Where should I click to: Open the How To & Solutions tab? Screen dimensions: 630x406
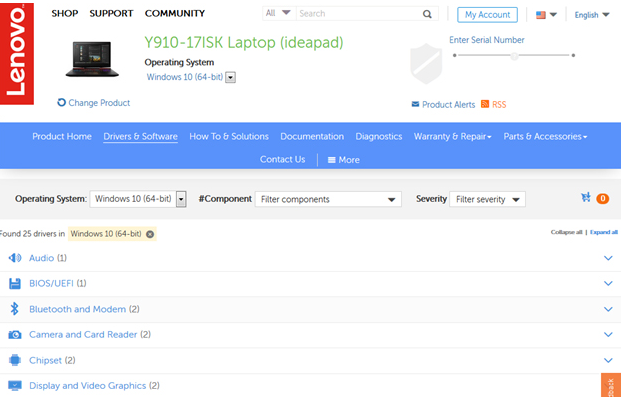point(229,136)
